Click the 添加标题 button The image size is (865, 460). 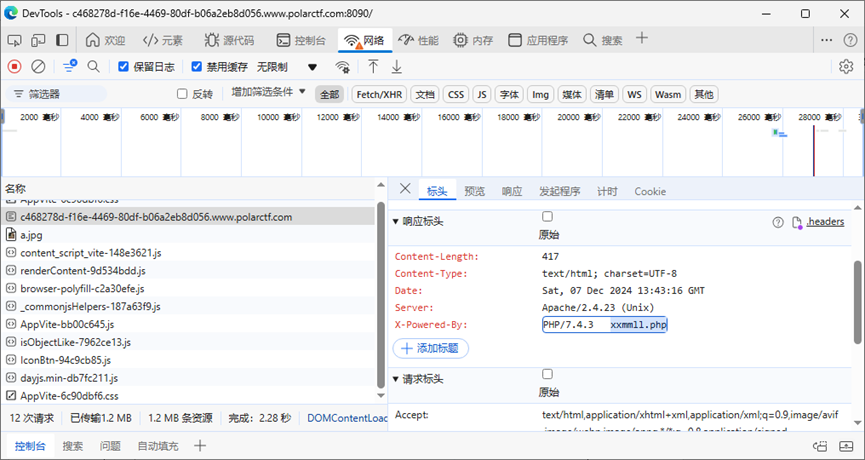pos(431,348)
